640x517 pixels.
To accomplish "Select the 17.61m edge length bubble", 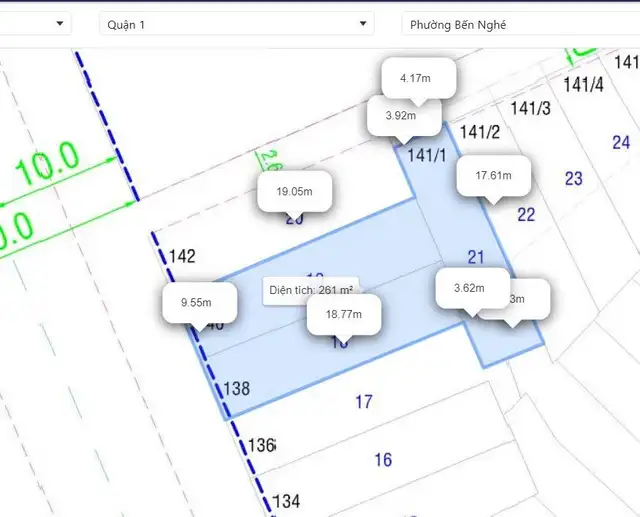I will tap(493, 175).
